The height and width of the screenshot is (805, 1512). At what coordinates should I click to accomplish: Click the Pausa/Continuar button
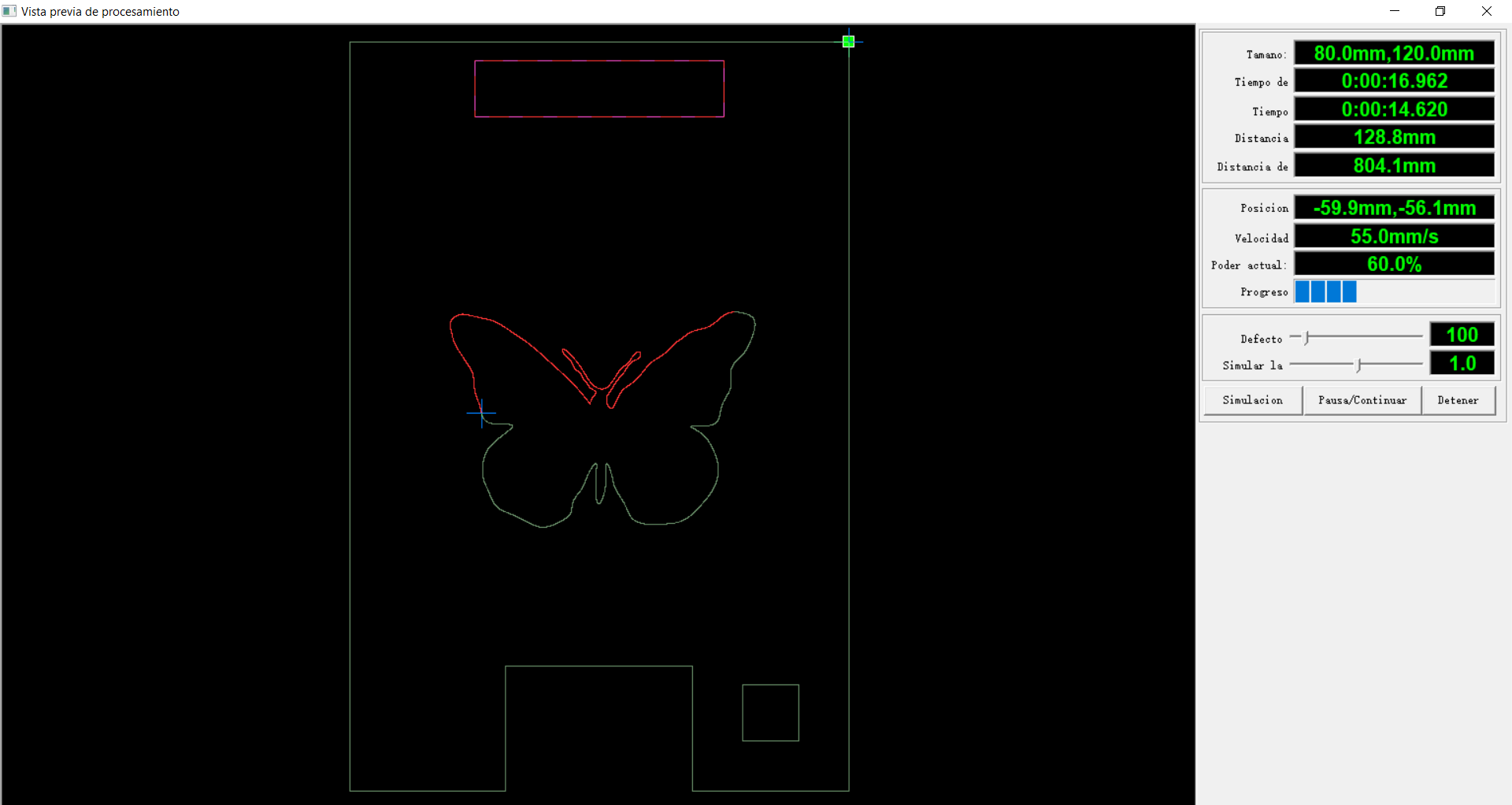pyautogui.click(x=1362, y=400)
